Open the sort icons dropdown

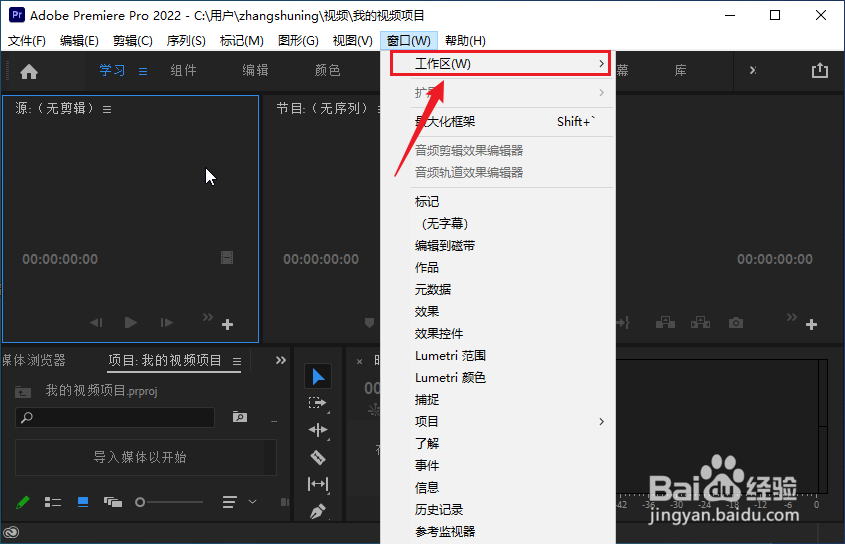click(238, 502)
